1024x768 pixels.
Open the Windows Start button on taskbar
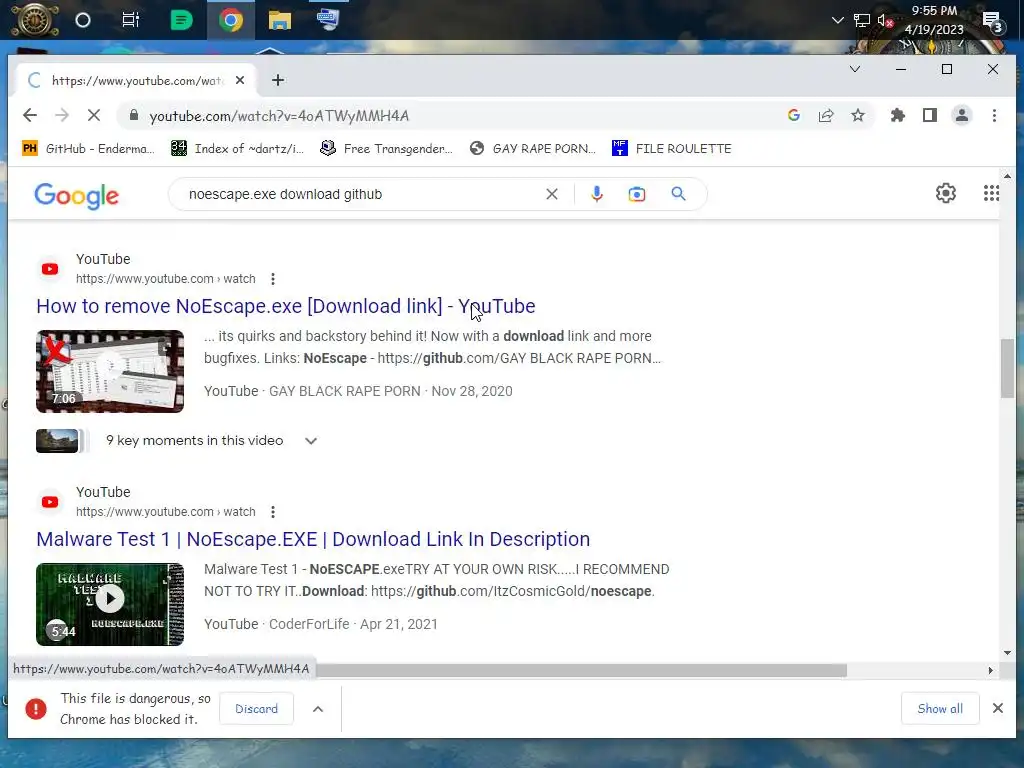(35, 20)
